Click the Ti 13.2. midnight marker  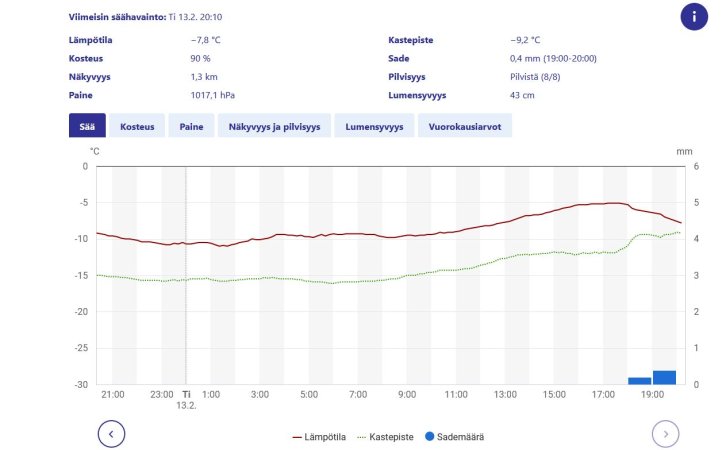tap(186, 400)
